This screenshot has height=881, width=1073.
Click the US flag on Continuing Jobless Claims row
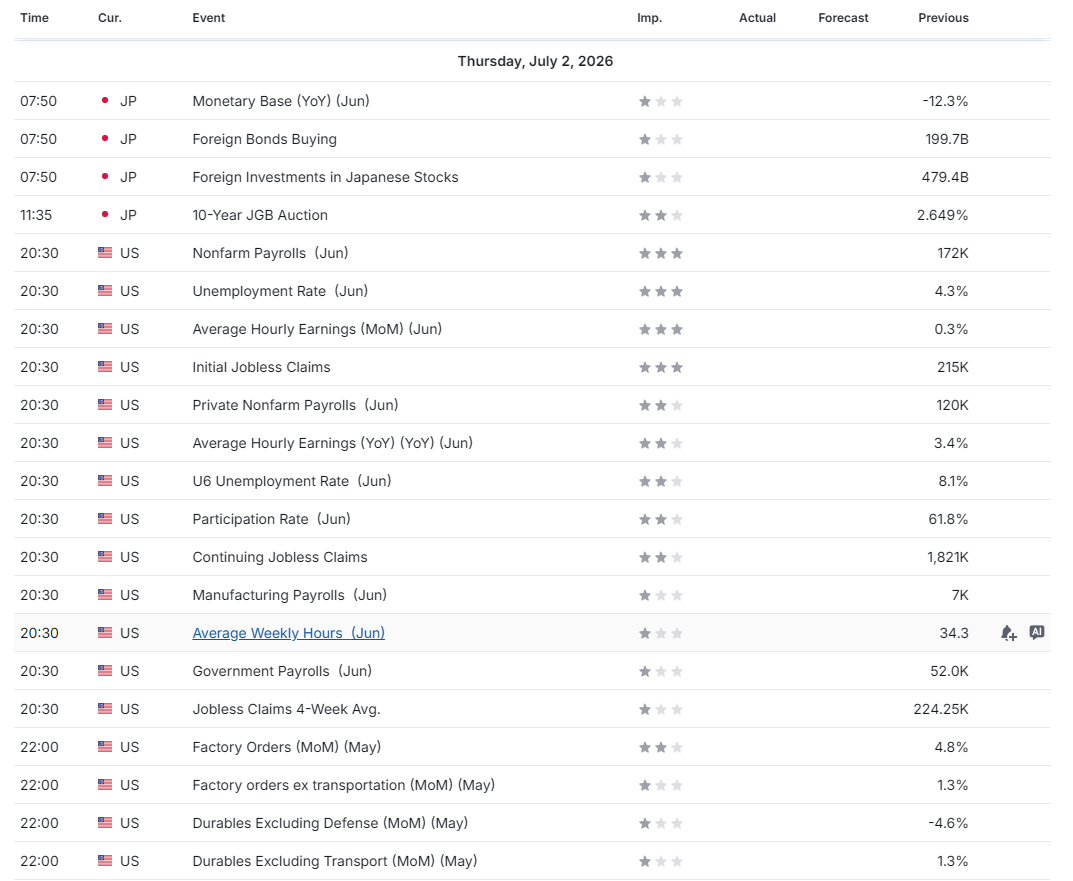point(105,557)
